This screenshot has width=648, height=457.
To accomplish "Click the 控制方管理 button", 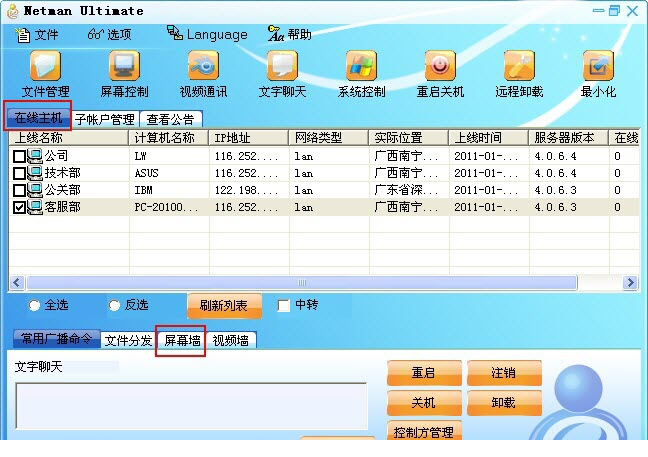I will pyautogui.click(x=424, y=431).
